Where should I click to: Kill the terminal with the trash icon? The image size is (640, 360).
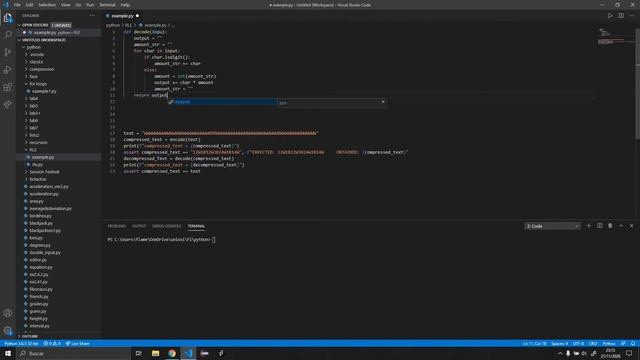click(610, 226)
